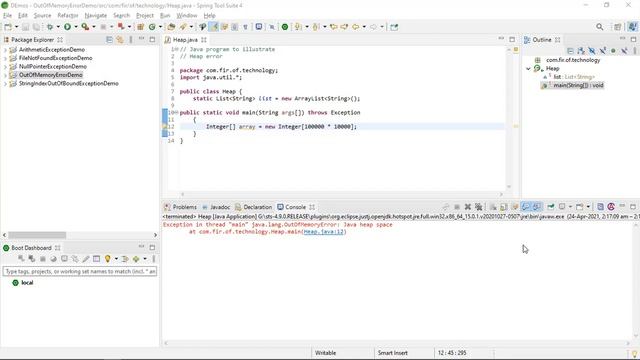Click the pencil edit icon in Boot Dashboard
Image resolution: width=640 pixels, height=360 pixels.
(x=86, y=259)
